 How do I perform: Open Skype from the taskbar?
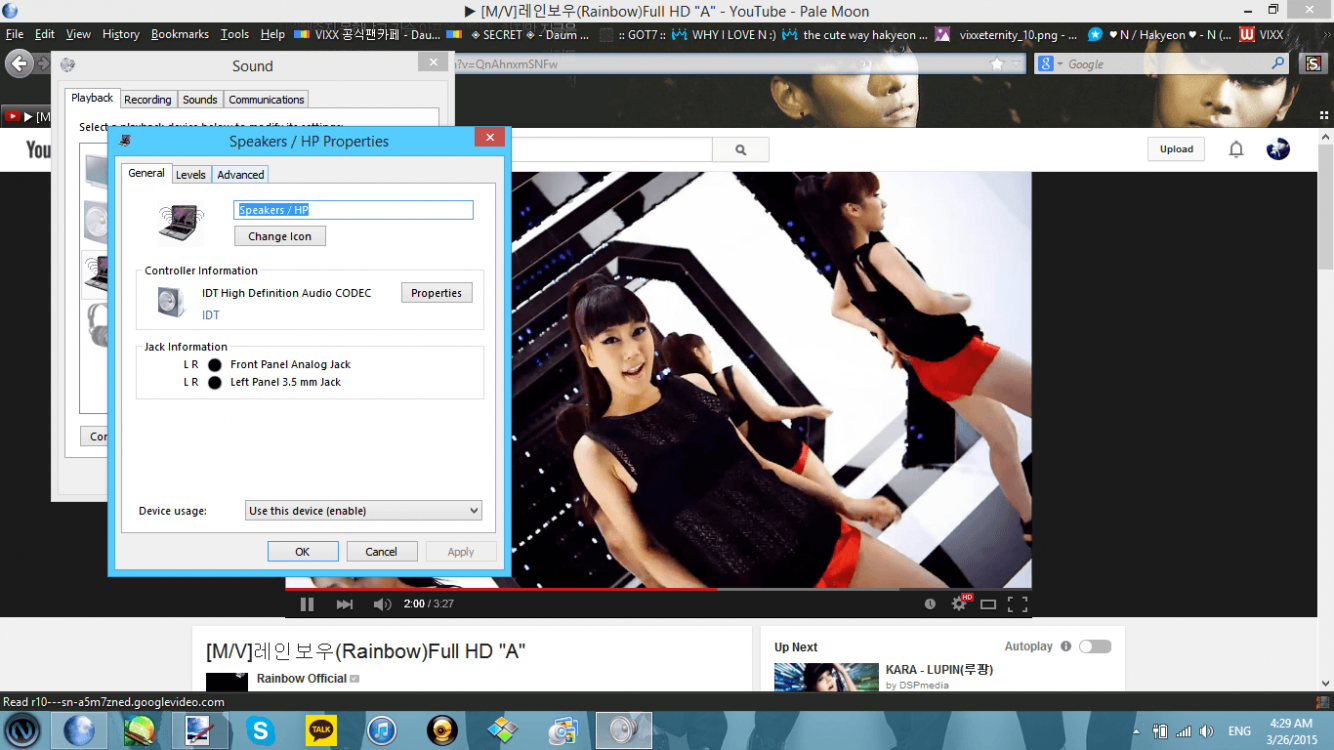tap(260, 731)
